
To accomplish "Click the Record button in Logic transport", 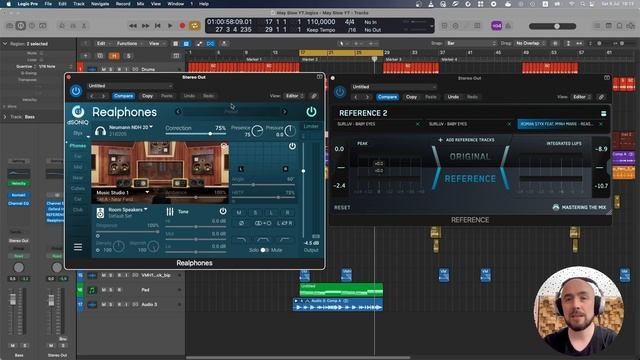I will pos(182,26).
